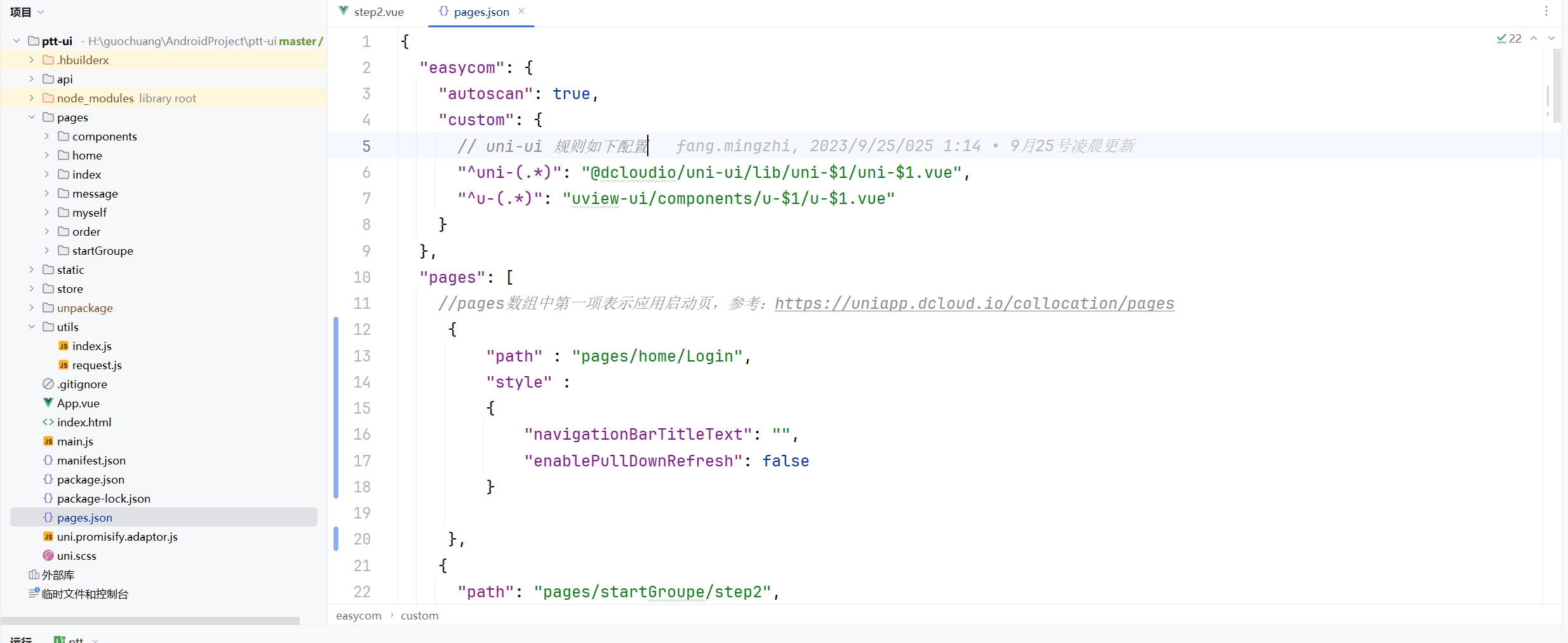Image resolution: width=1568 pixels, height=643 pixels.
Task: Open App.vue file
Action: point(78,403)
